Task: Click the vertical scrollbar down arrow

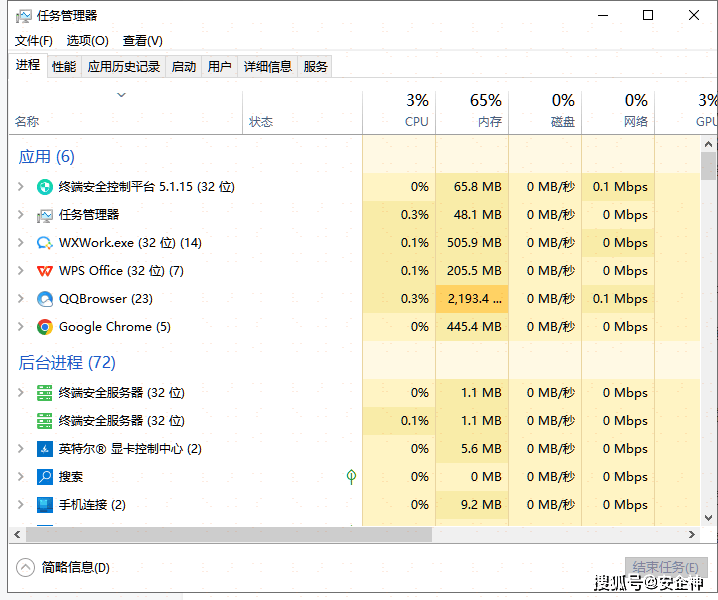Action: tap(708, 518)
